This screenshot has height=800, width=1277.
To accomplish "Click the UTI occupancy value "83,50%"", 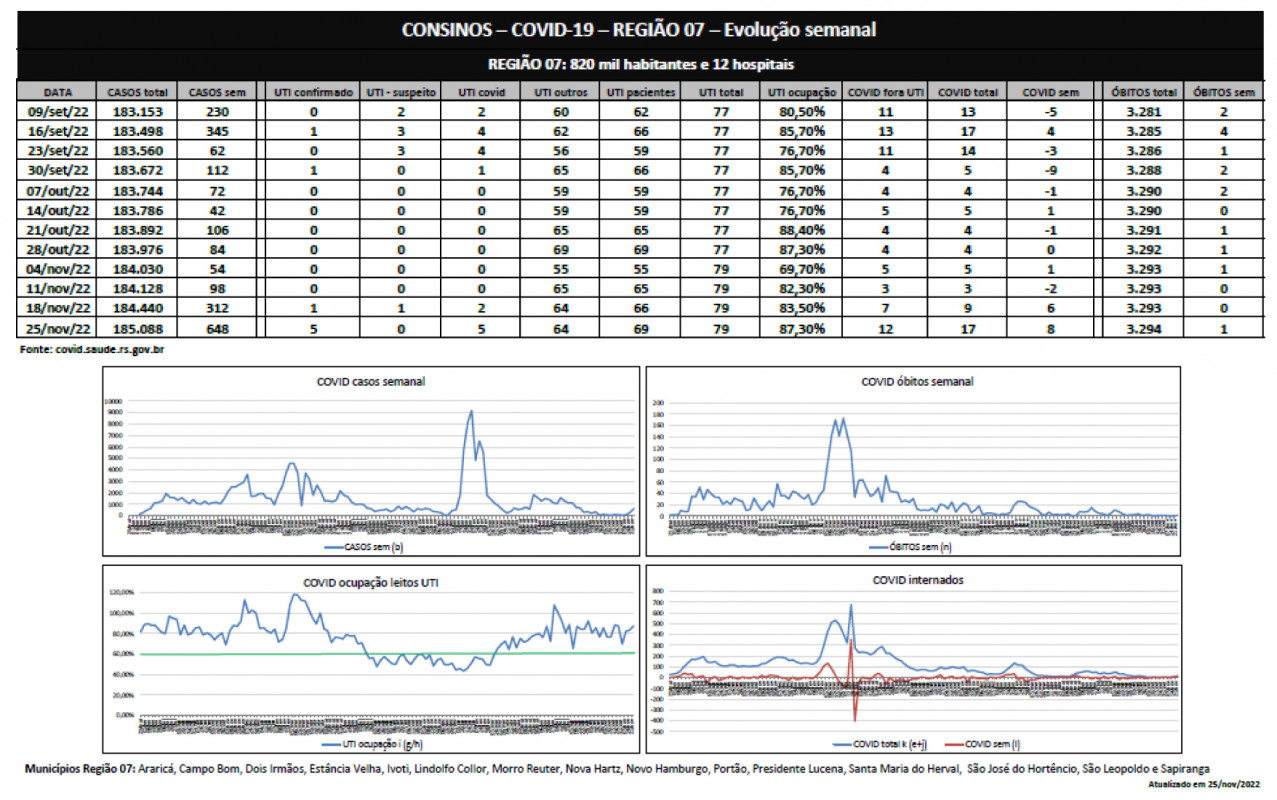I will coord(802,309).
